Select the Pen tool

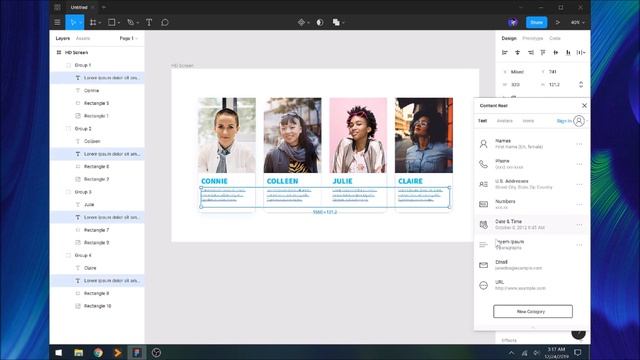click(130, 22)
